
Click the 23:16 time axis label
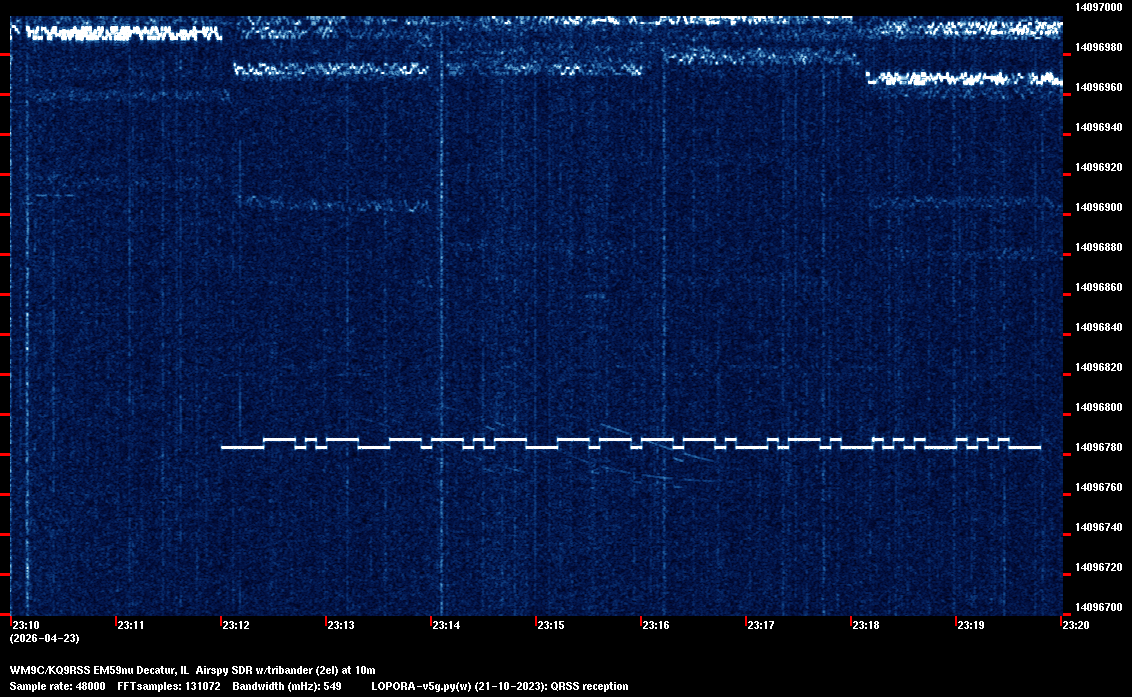(x=656, y=626)
